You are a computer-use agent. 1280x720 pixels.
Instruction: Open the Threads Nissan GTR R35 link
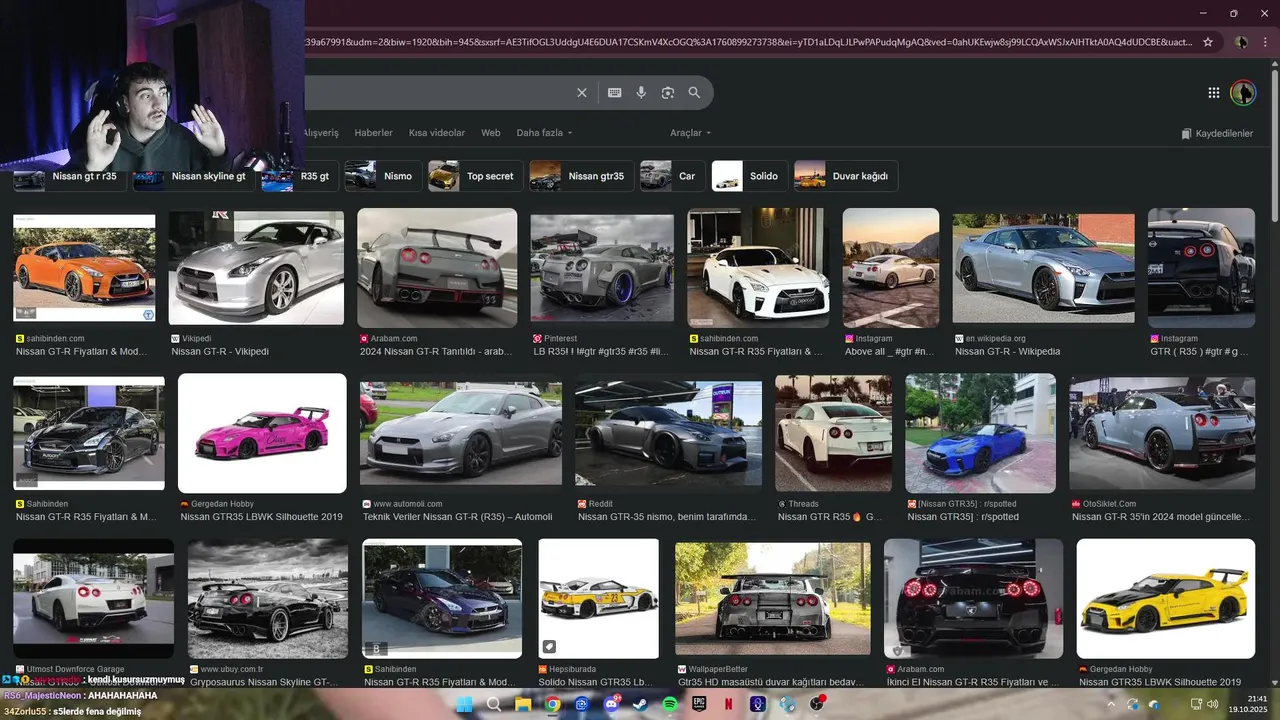tap(830, 517)
